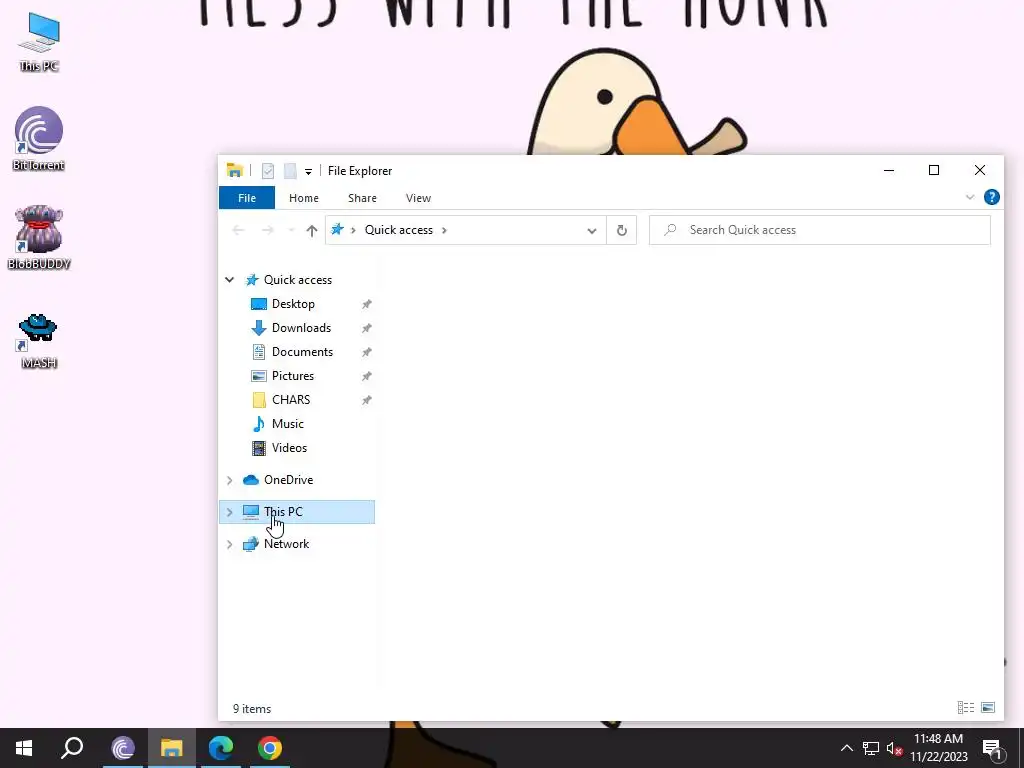Open the Customize Quick Access Toolbar dropdown
Screen dimensions: 1024x768
pyautogui.click(x=308, y=172)
